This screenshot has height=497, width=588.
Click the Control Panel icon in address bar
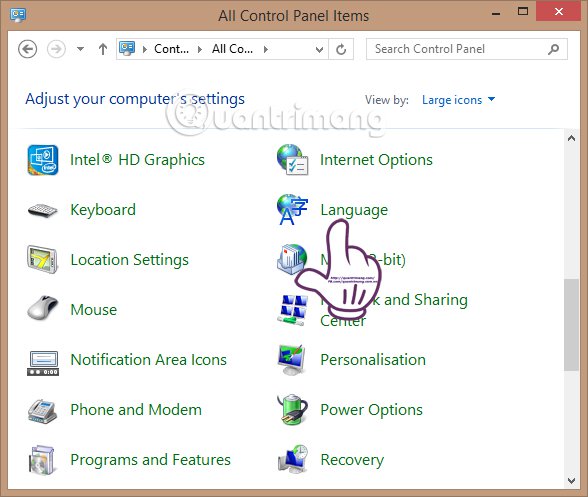[x=127, y=49]
